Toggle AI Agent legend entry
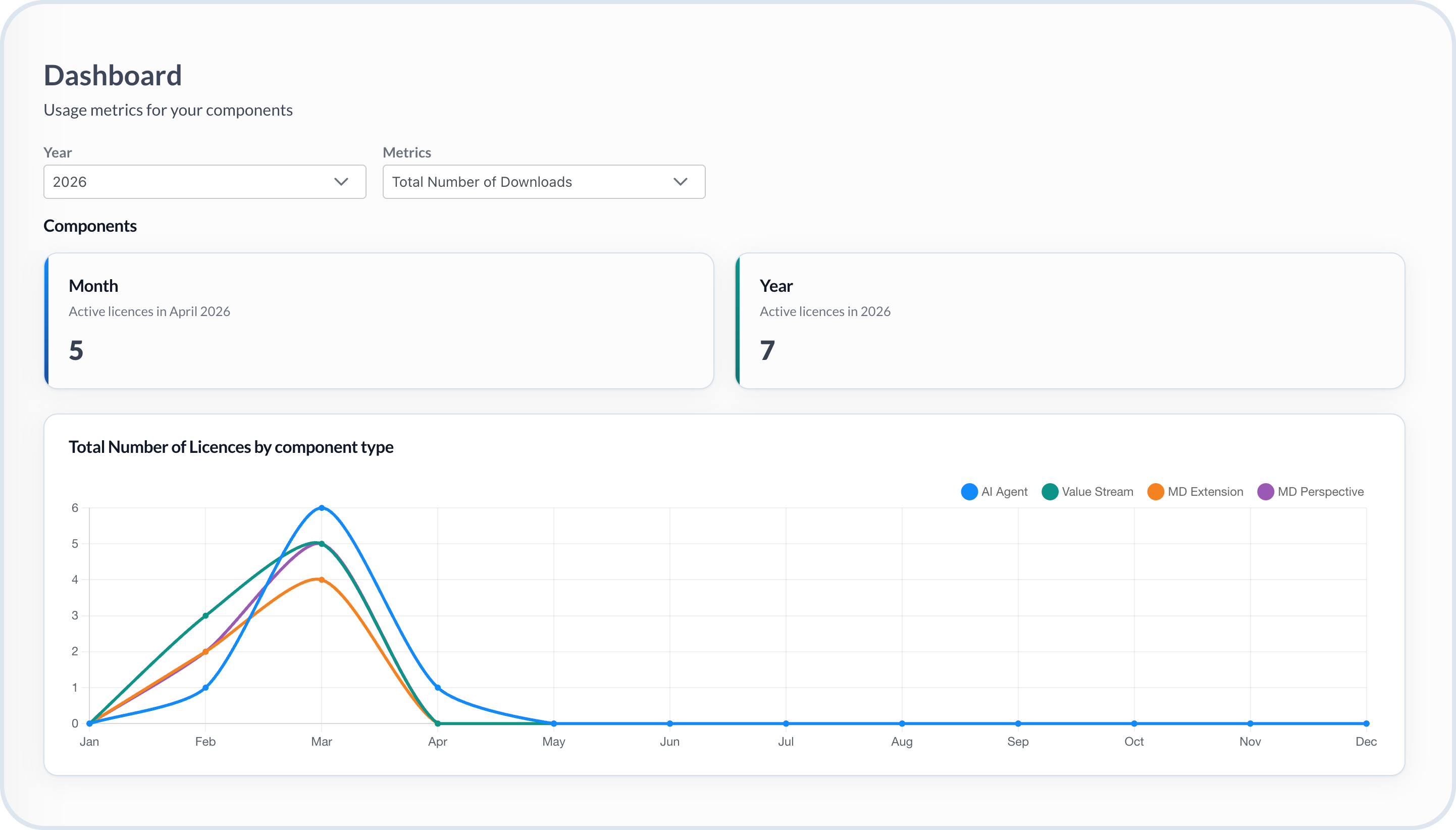This screenshot has width=1456, height=830. click(994, 491)
